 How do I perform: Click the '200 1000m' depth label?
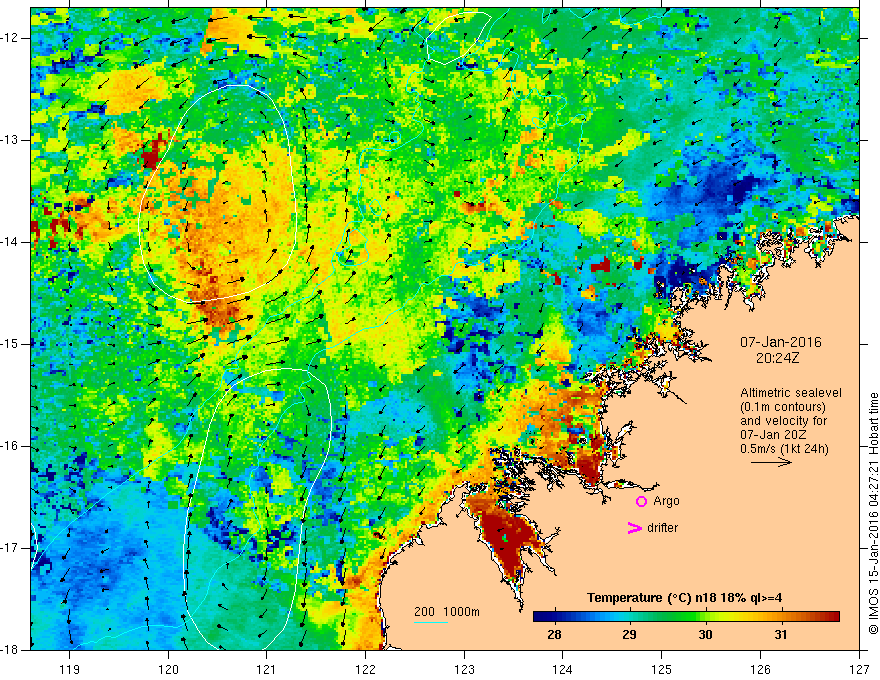[447, 612]
